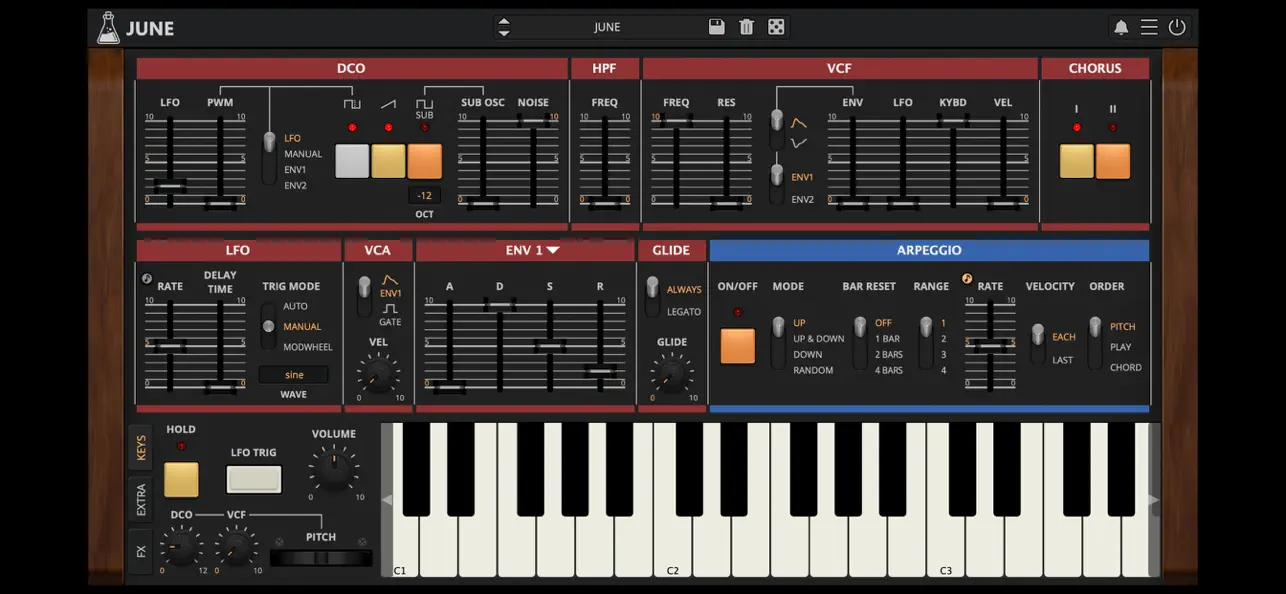Enable the arpeggiator ON/OFF pad
Image resolution: width=1286 pixels, height=594 pixels.
[737, 344]
